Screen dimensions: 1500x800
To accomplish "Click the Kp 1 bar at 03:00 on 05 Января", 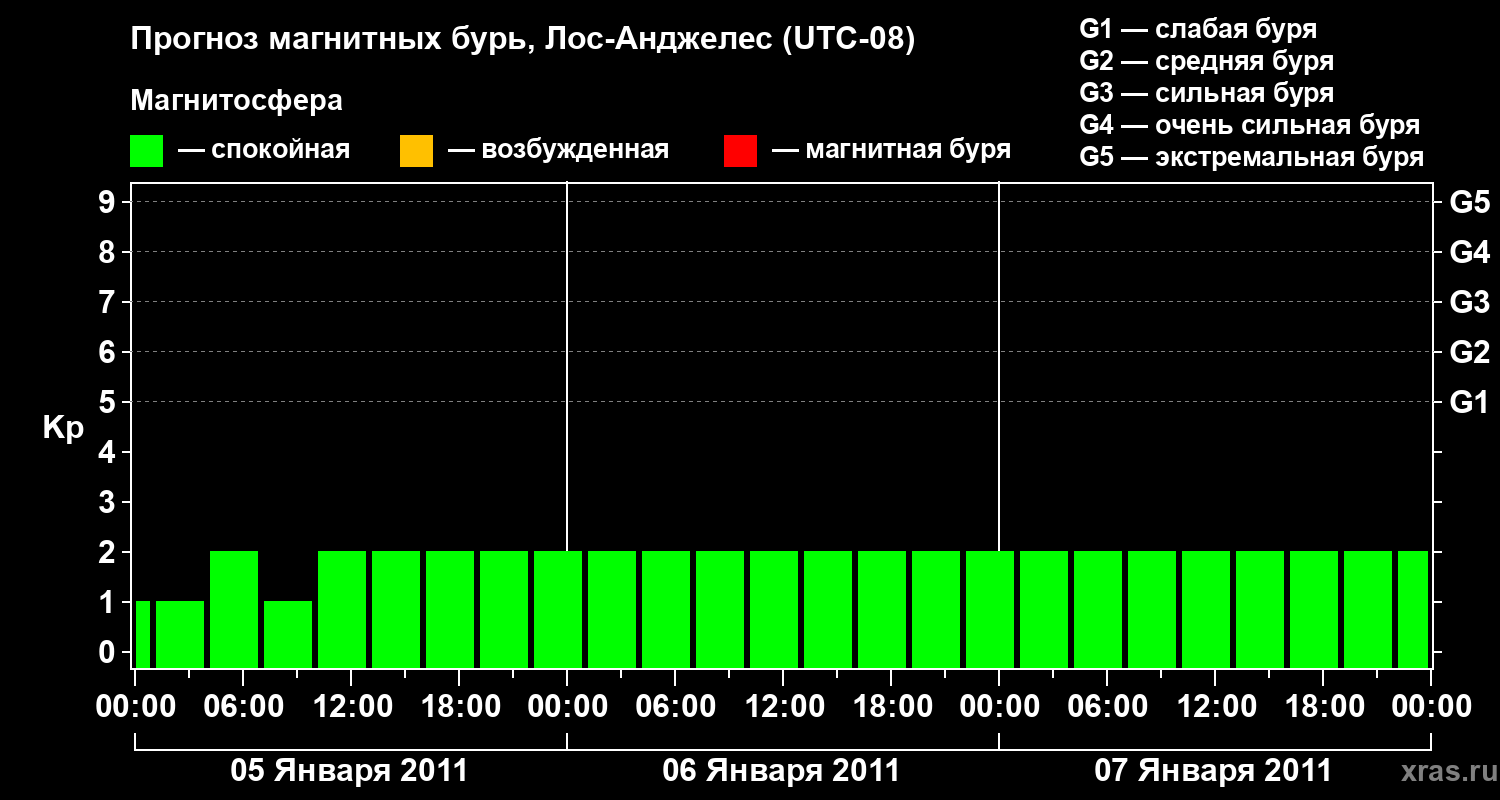I will coord(180,634).
